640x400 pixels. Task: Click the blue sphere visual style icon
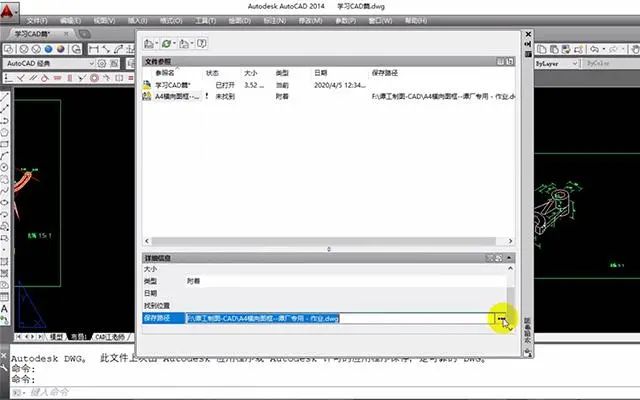click(49, 49)
